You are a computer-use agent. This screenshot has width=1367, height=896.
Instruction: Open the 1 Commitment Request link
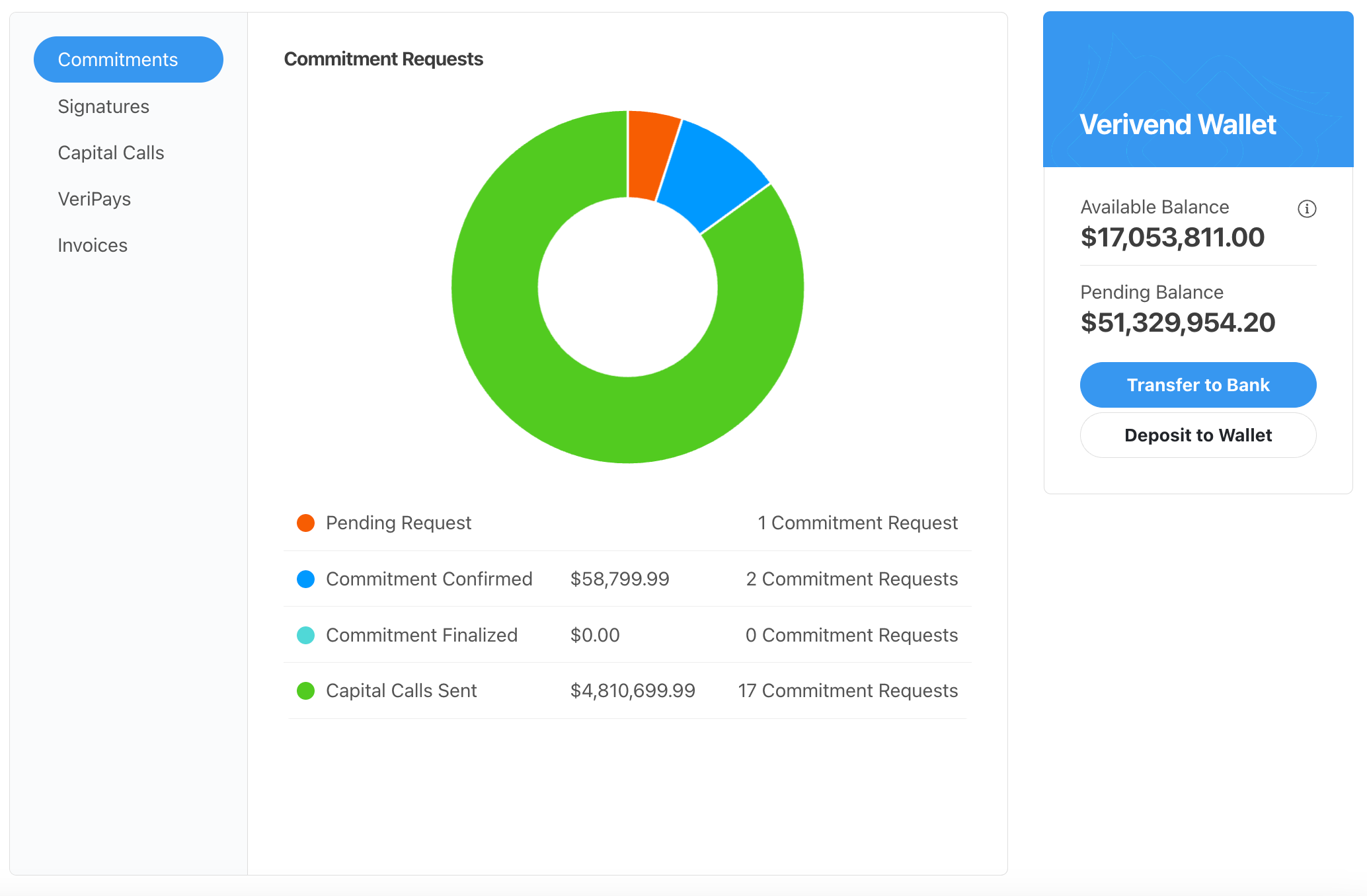[857, 523]
